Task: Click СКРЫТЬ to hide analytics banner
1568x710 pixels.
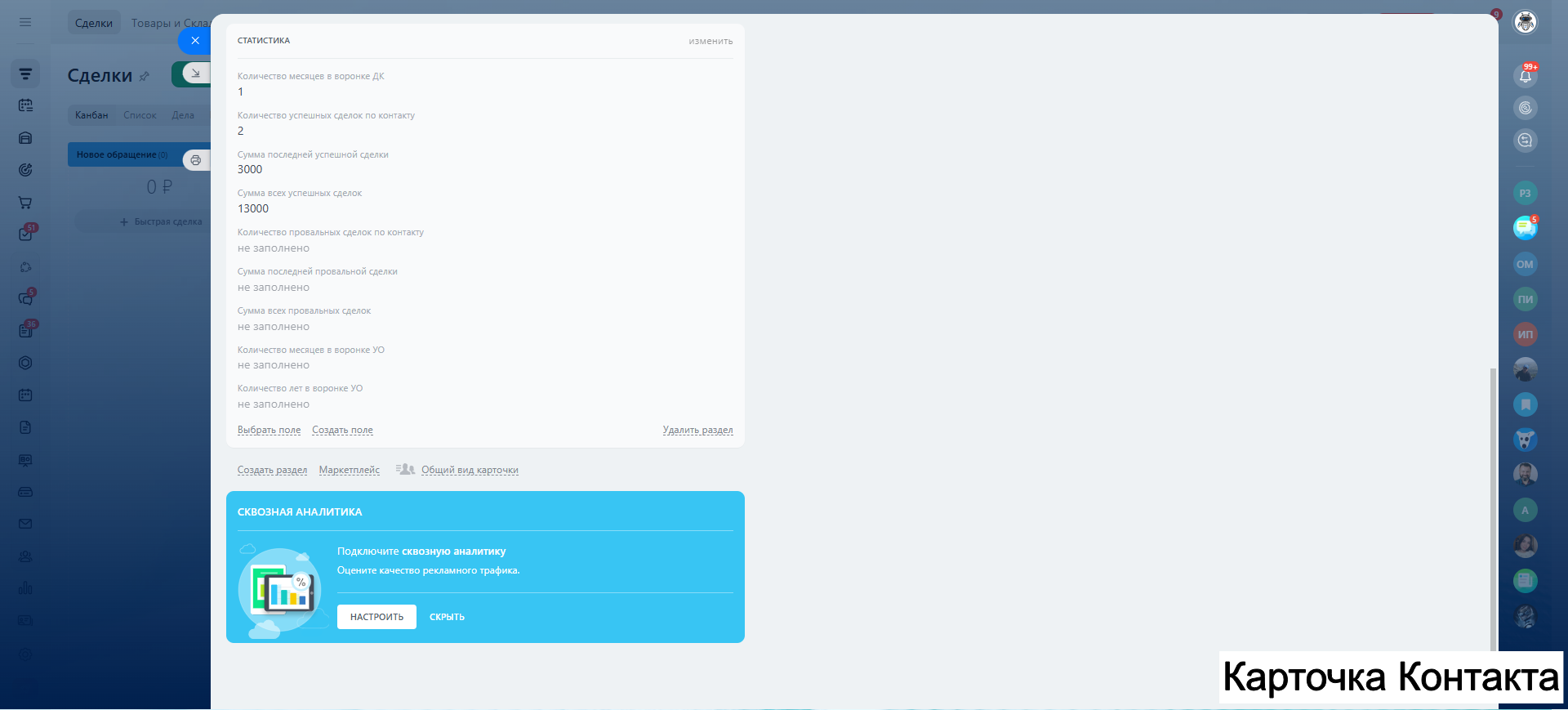Action: (447, 617)
